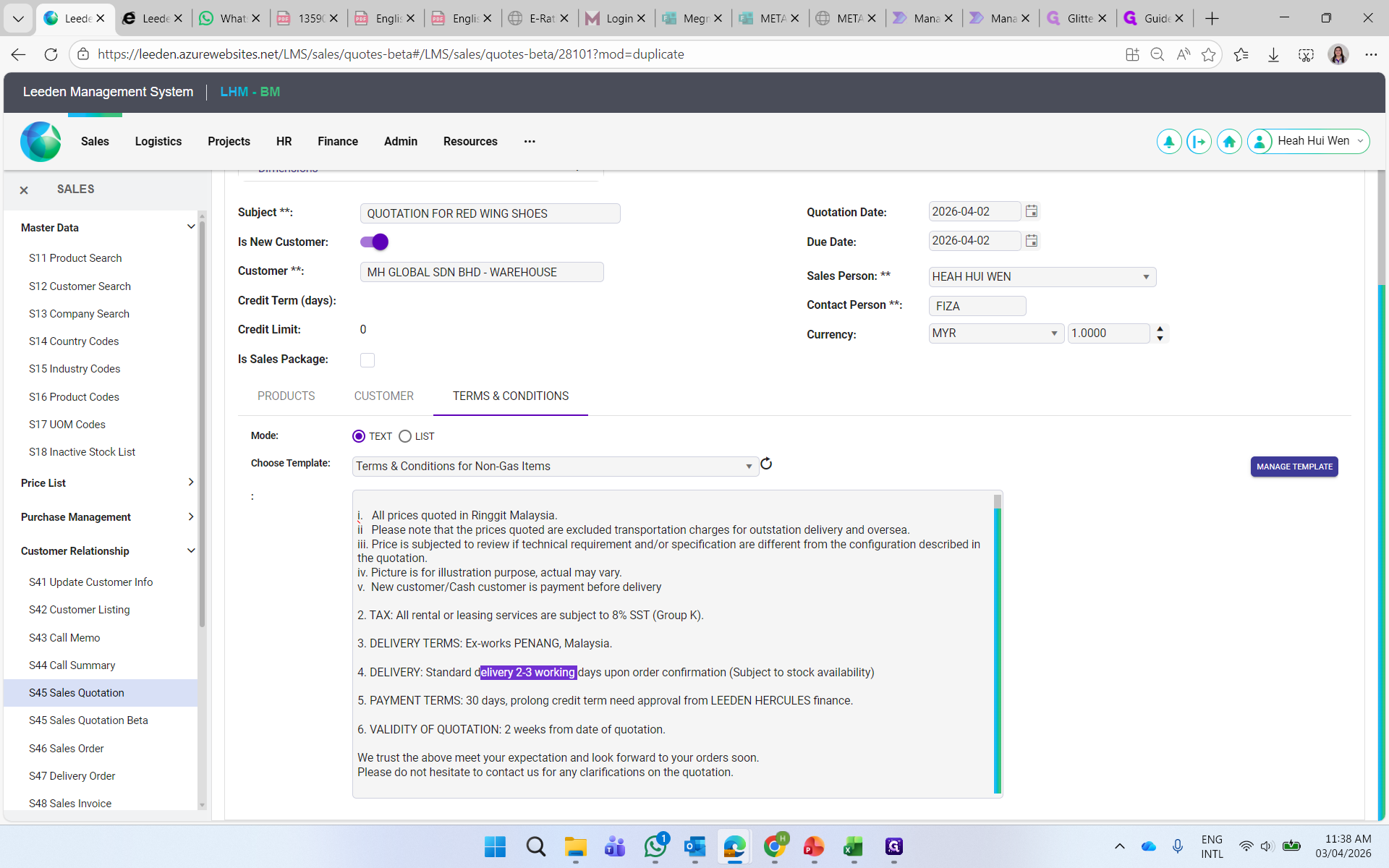This screenshot has height=868, width=1389.
Task: Click the Customer name field
Action: click(482, 272)
